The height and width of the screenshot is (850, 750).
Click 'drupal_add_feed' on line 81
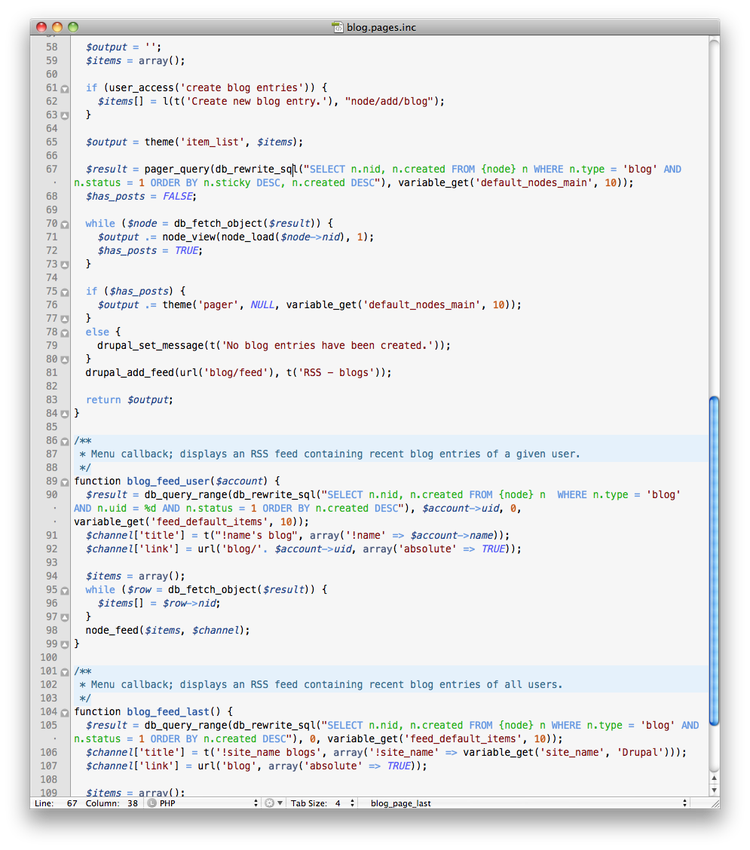[x=130, y=372]
